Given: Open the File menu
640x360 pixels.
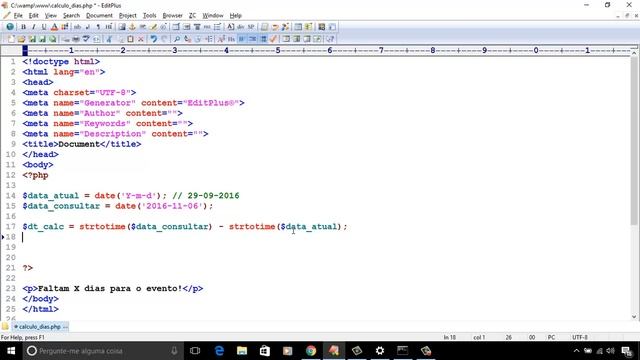Looking at the screenshot, I should coord(18,16).
